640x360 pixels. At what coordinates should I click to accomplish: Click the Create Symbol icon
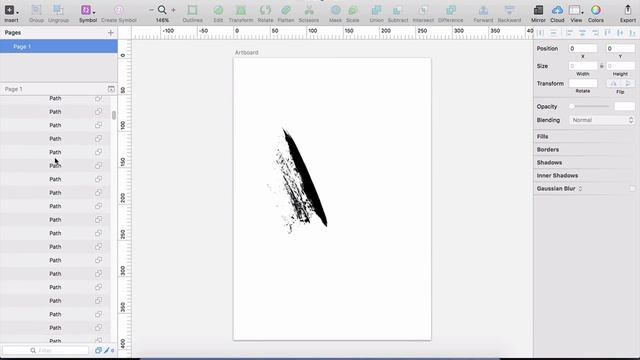pyautogui.click(x=118, y=10)
